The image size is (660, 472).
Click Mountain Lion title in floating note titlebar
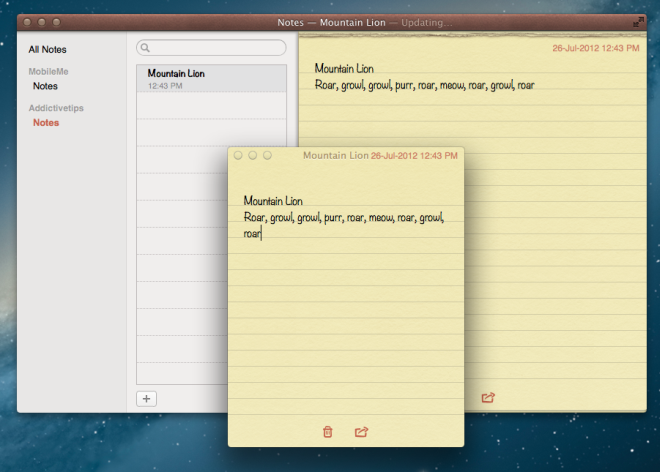[336, 156]
